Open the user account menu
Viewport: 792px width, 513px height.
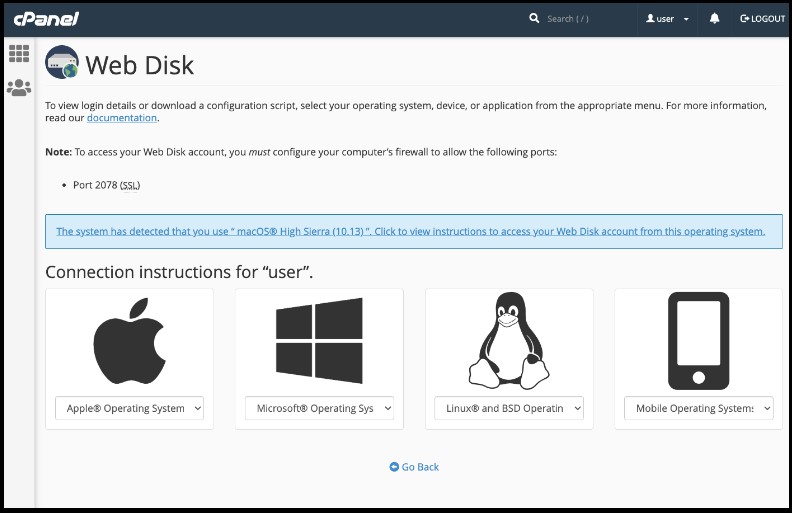(667, 19)
